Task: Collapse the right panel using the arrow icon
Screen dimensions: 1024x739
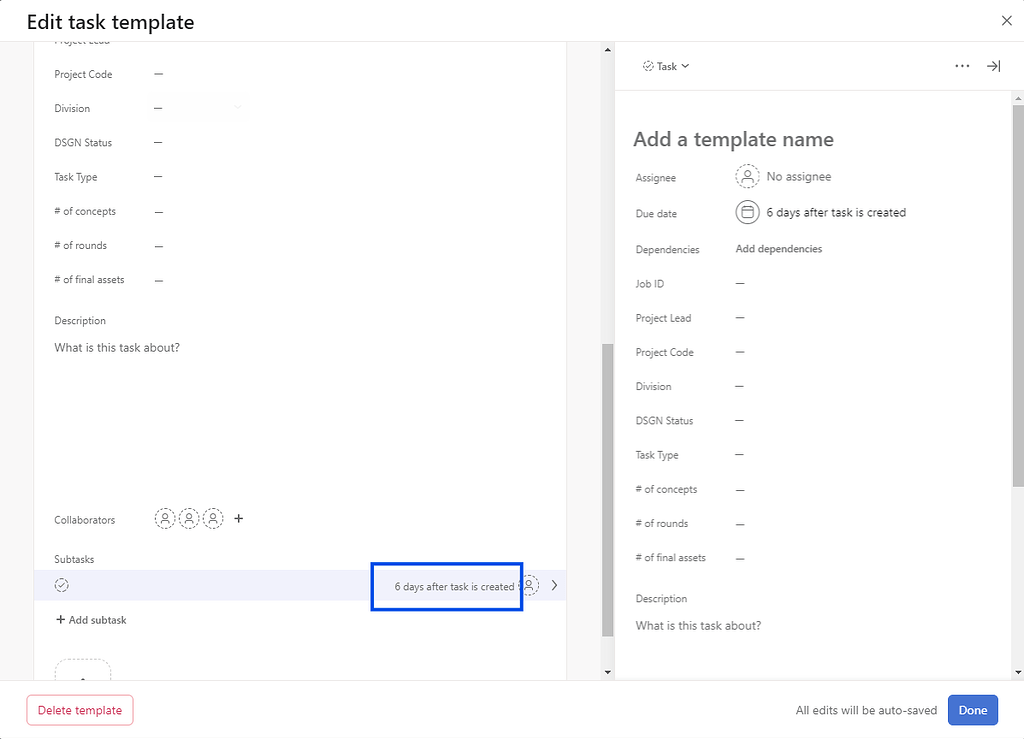Action: click(993, 65)
